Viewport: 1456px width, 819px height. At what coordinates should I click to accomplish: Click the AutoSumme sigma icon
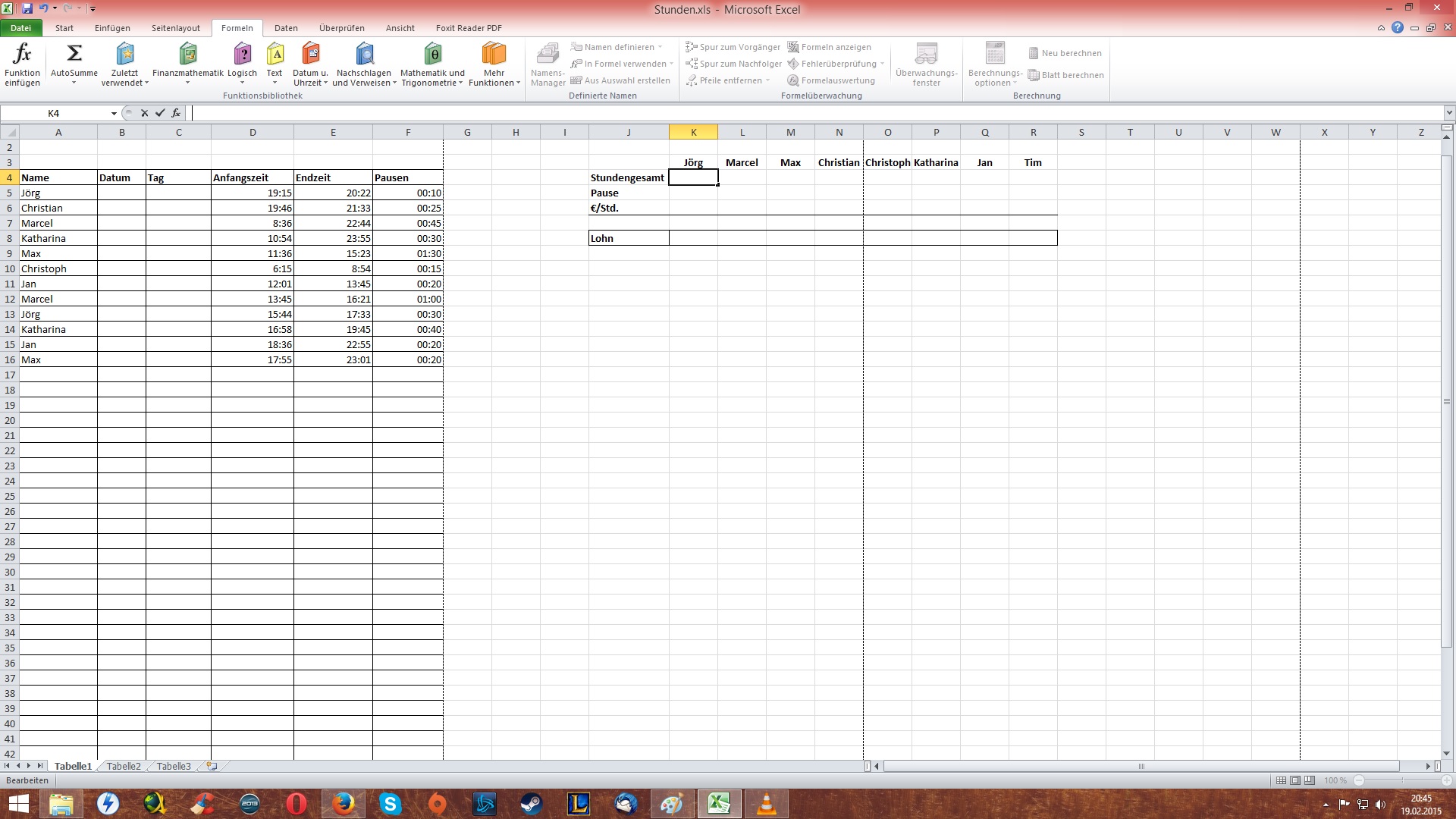74,55
